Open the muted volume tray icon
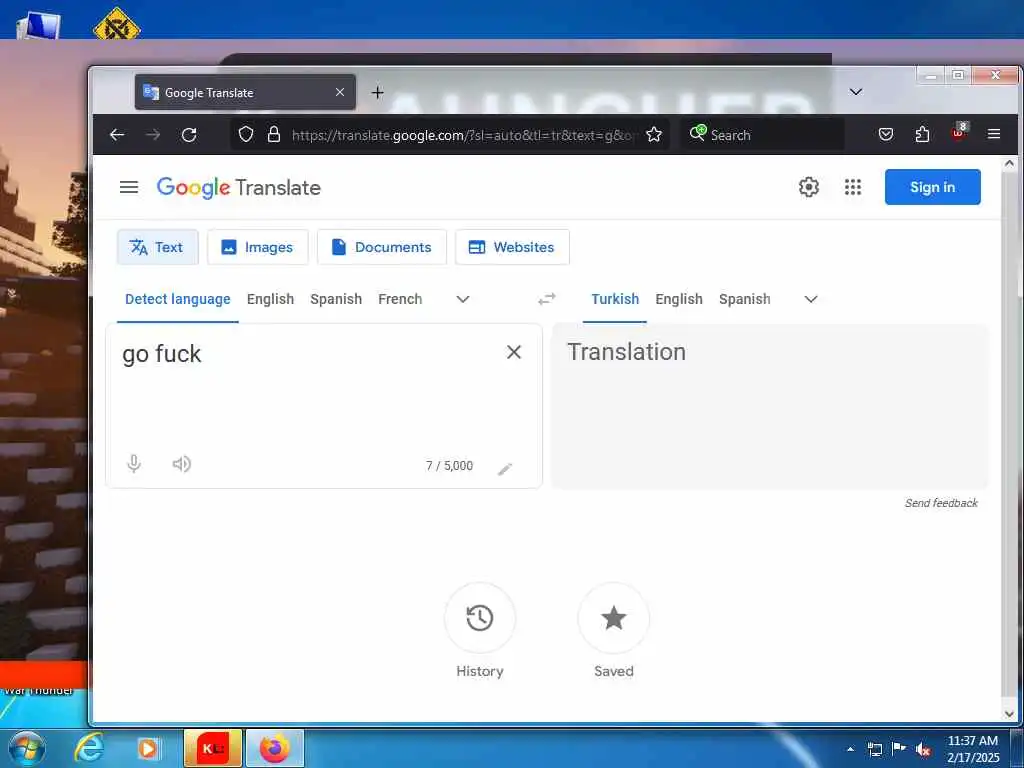The height and width of the screenshot is (768, 1024). tap(923, 749)
